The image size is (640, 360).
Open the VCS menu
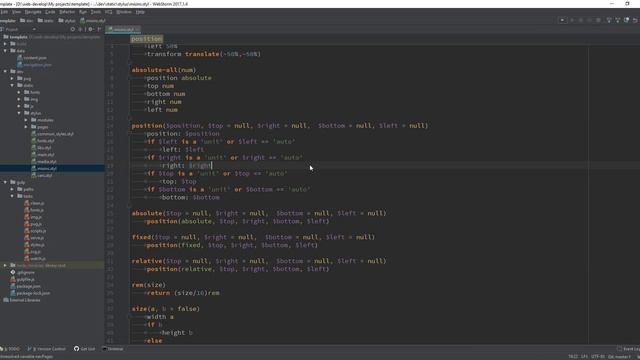tap(108, 12)
